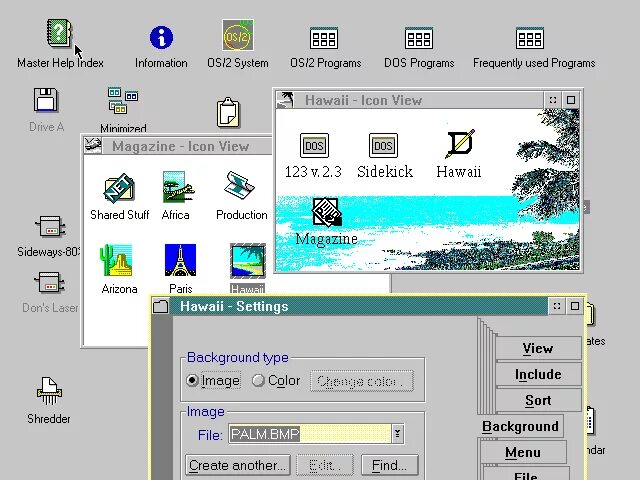
Task: Click the Magazine - Icon View title bar
Action: click(x=187, y=146)
